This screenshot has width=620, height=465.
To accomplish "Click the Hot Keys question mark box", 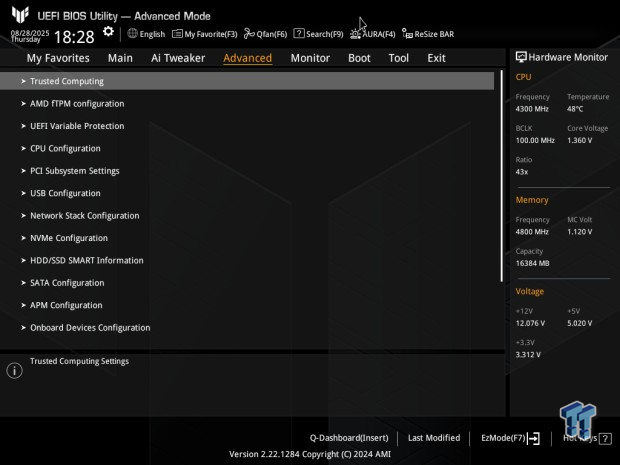I will [x=605, y=438].
